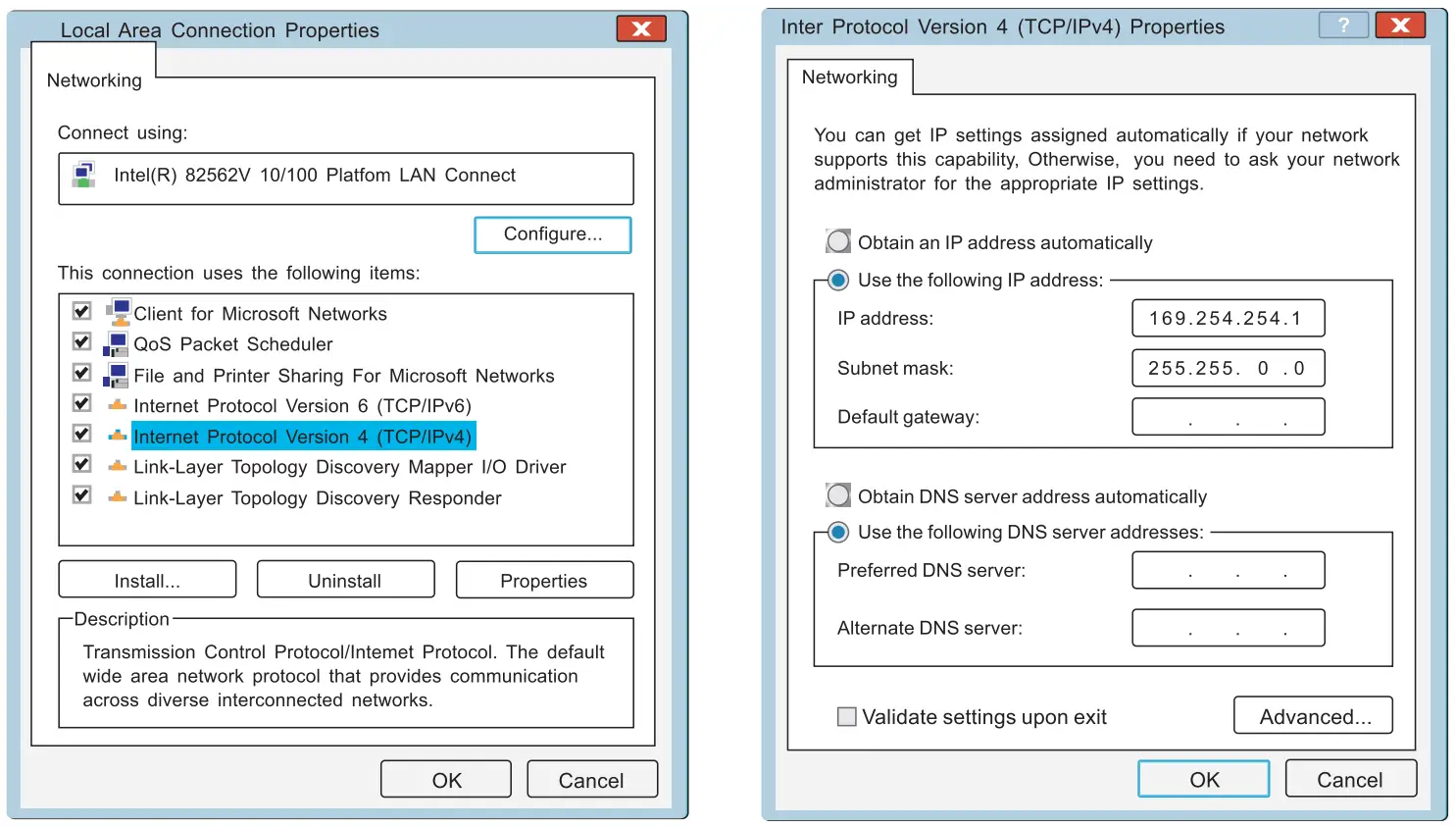Click the Configure... button
Screen dimensions: 1456x827
[x=553, y=234]
